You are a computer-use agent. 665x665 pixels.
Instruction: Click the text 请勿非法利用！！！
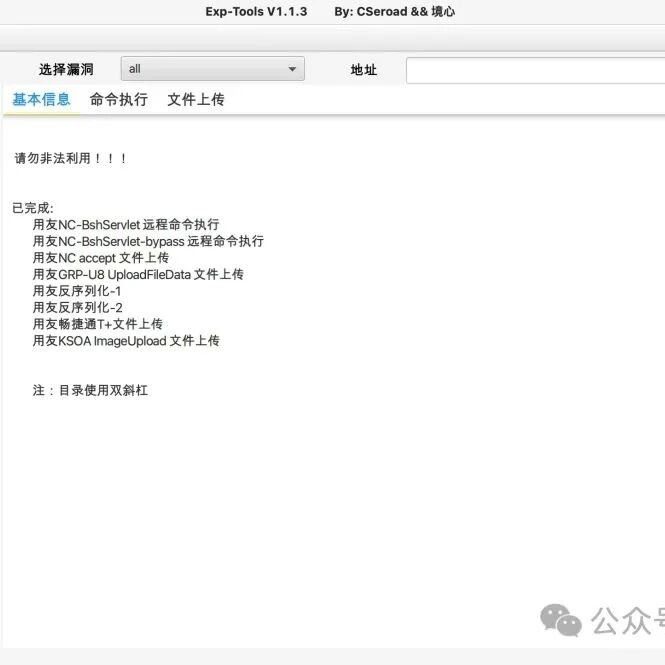point(70,158)
